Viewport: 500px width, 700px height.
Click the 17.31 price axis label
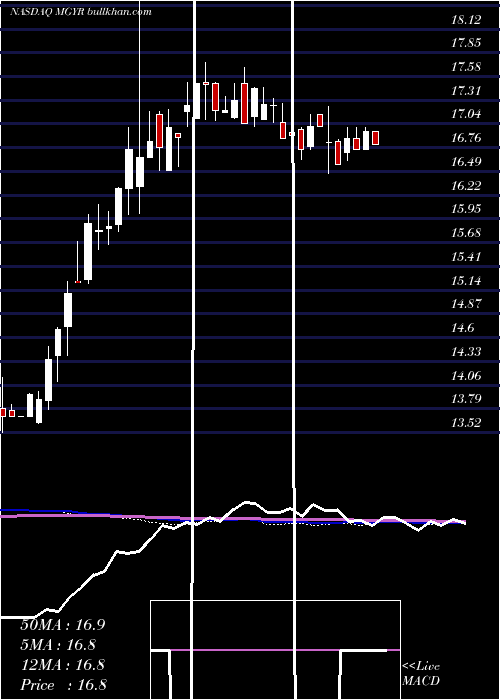(x=467, y=91)
